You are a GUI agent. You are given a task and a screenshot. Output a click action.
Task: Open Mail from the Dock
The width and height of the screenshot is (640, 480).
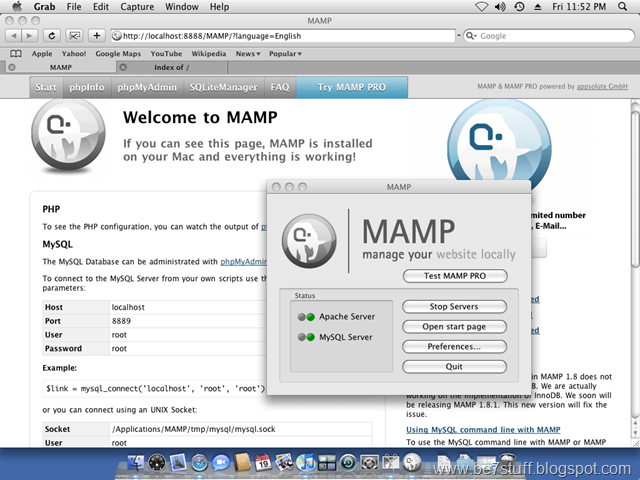tap(178, 463)
